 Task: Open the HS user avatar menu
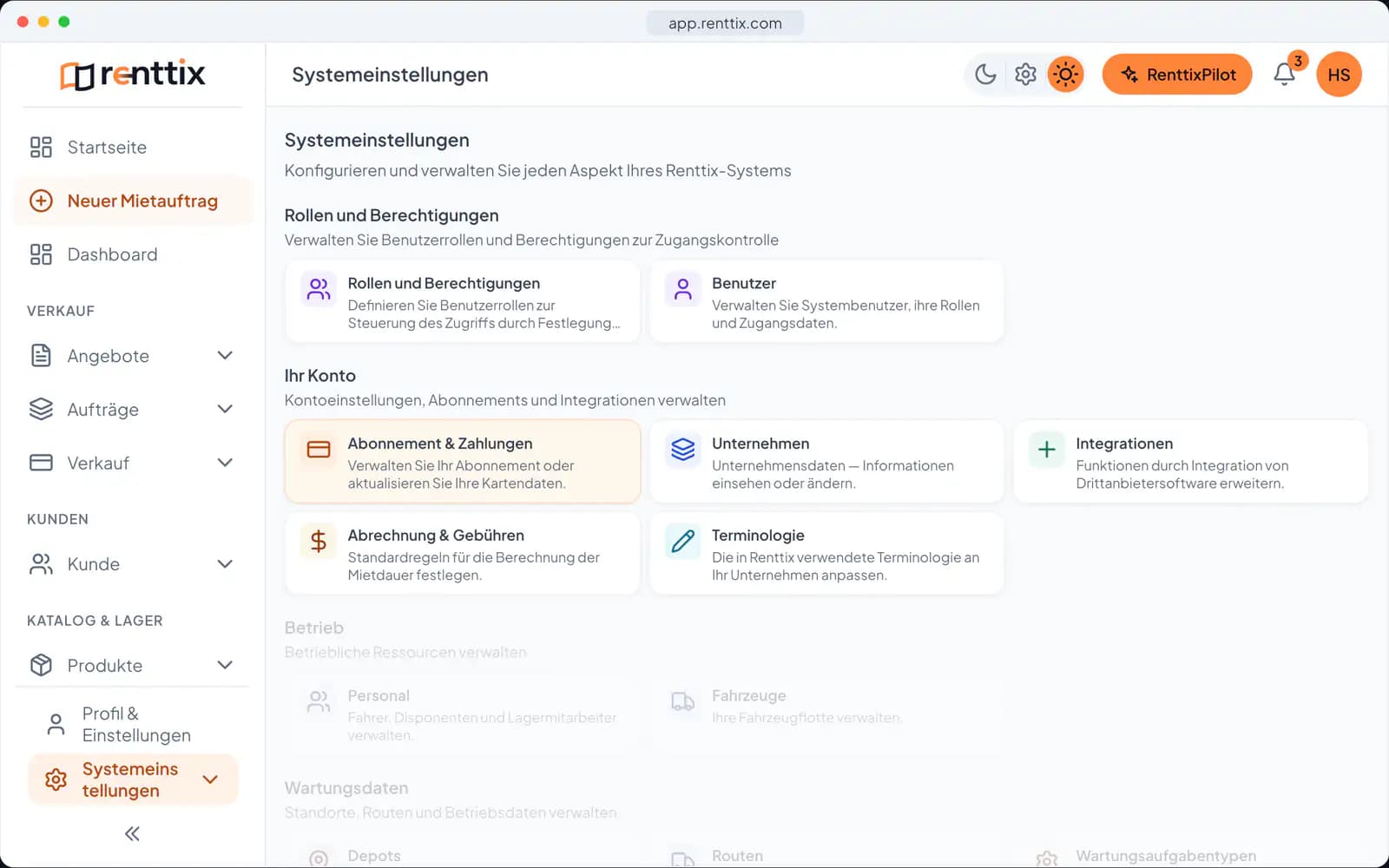[1339, 75]
